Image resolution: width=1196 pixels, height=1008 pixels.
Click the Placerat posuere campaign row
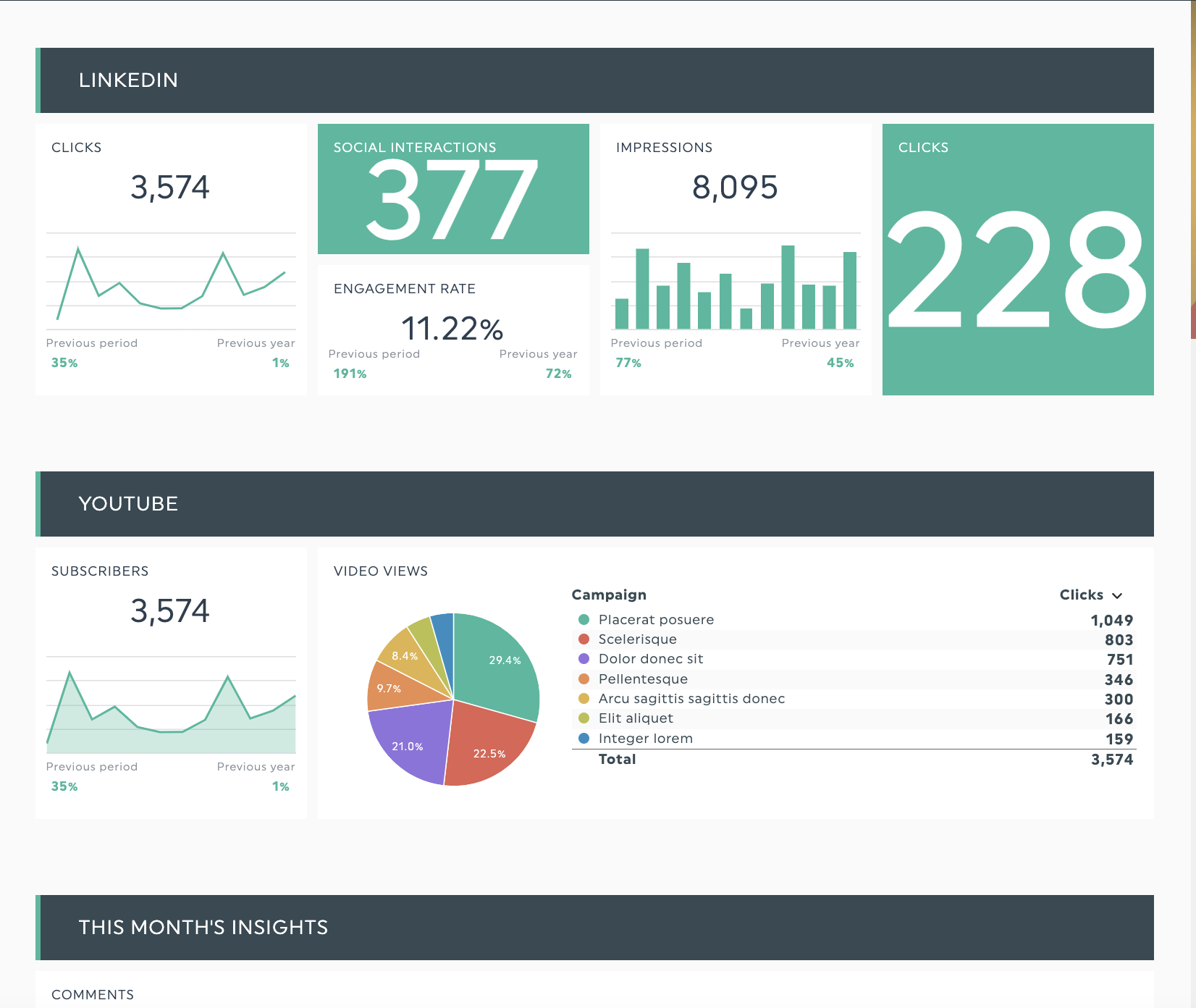coord(854,620)
